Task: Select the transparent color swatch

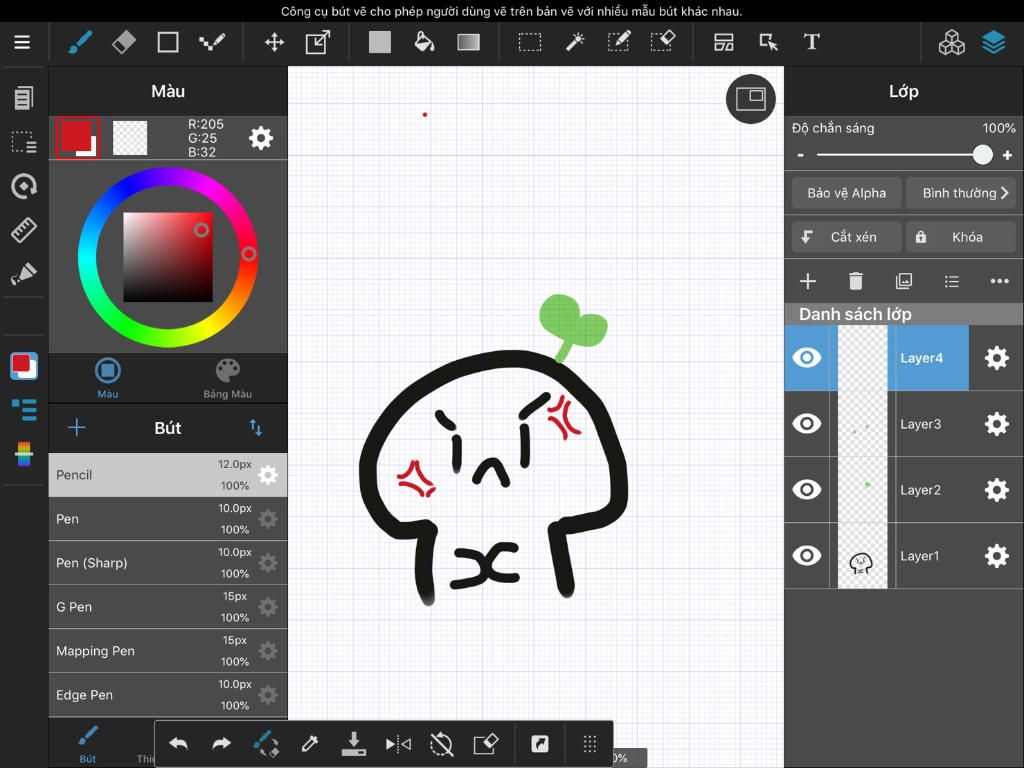Action: (130, 138)
